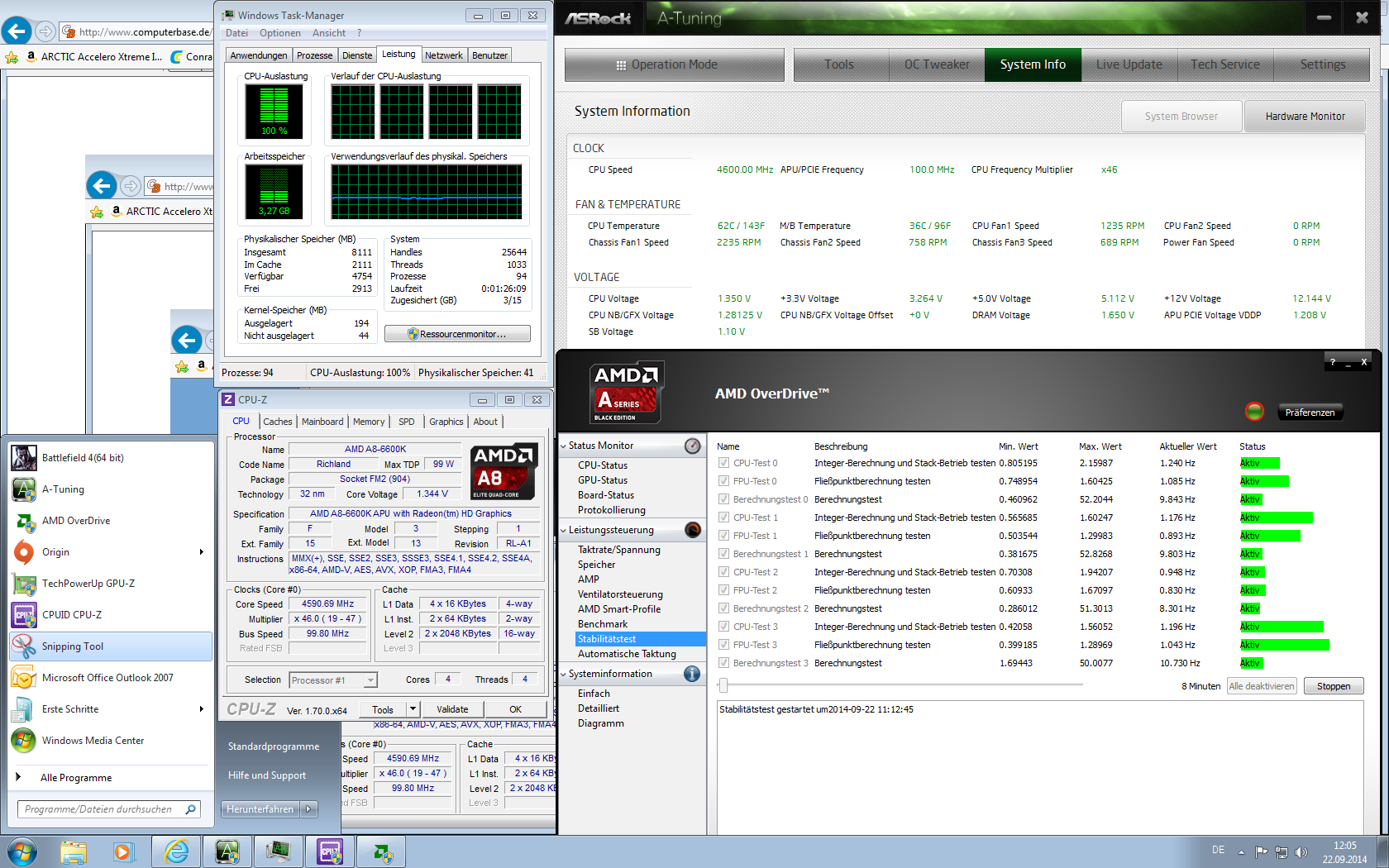
Task: Switch to Internet Explorer on taskbar
Action: pyautogui.click(x=177, y=851)
